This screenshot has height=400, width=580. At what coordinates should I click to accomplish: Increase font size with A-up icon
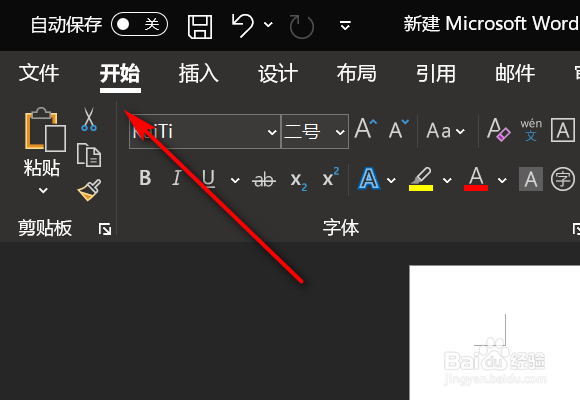(x=365, y=129)
